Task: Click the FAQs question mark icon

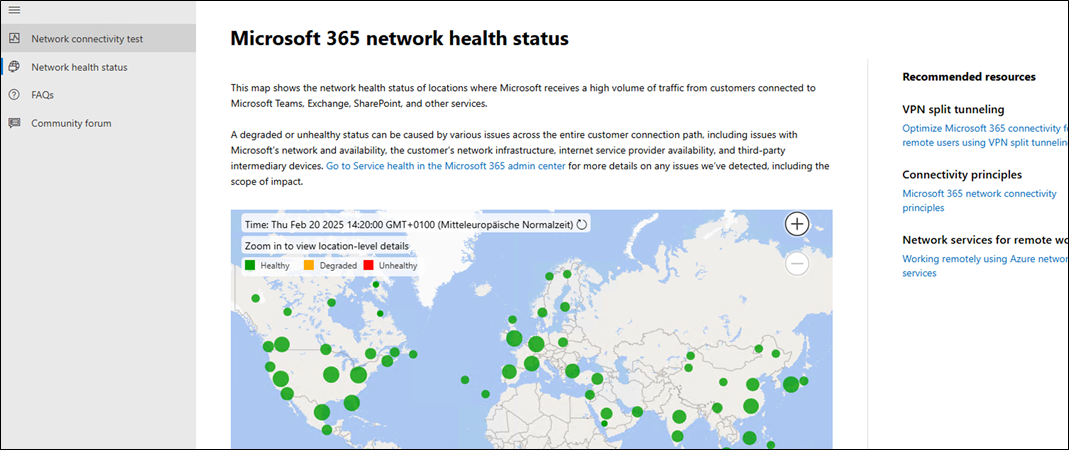Action: click(x=14, y=95)
